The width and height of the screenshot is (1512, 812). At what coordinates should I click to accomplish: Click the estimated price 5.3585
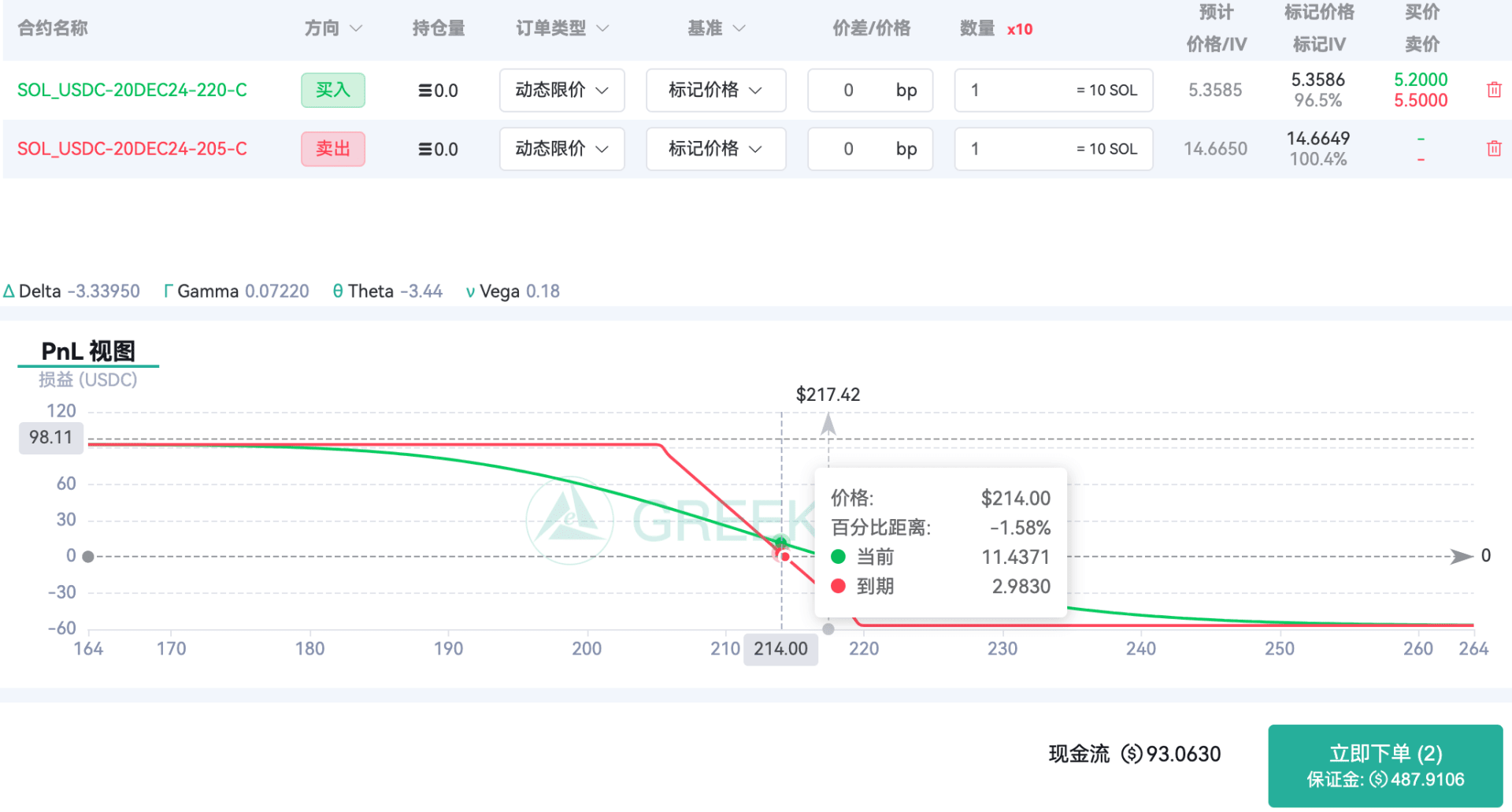pyautogui.click(x=1215, y=90)
